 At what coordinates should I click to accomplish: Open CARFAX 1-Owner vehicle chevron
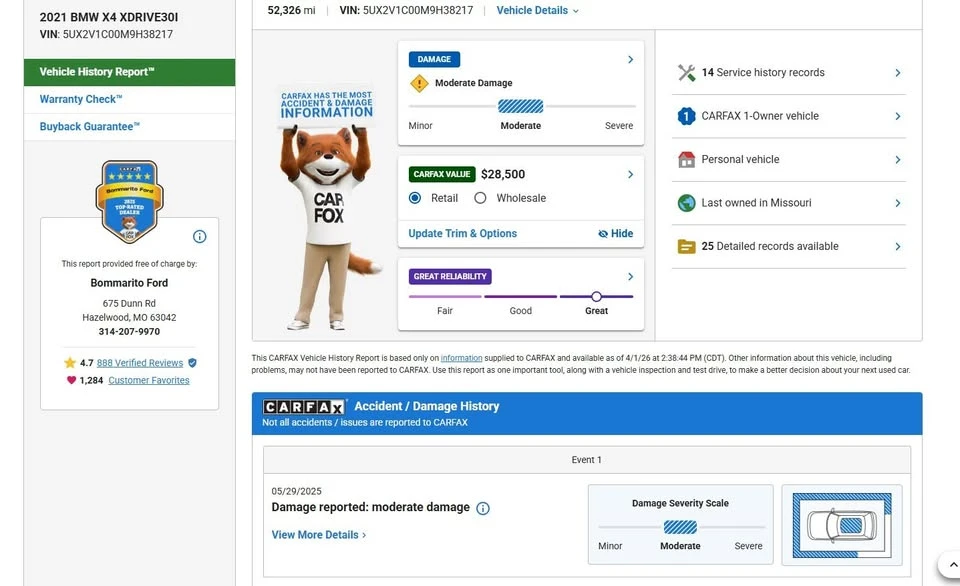coord(898,116)
